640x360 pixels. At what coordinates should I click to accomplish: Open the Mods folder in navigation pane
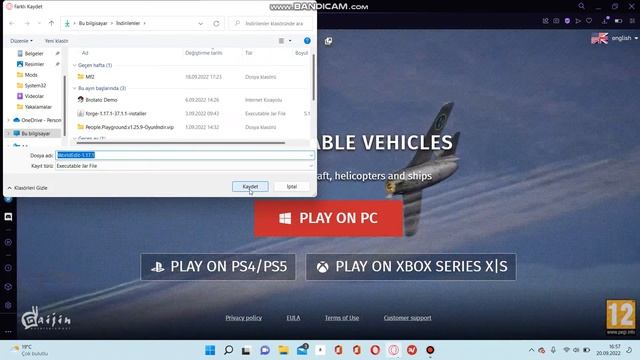pyautogui.click(x=31, y=75)
